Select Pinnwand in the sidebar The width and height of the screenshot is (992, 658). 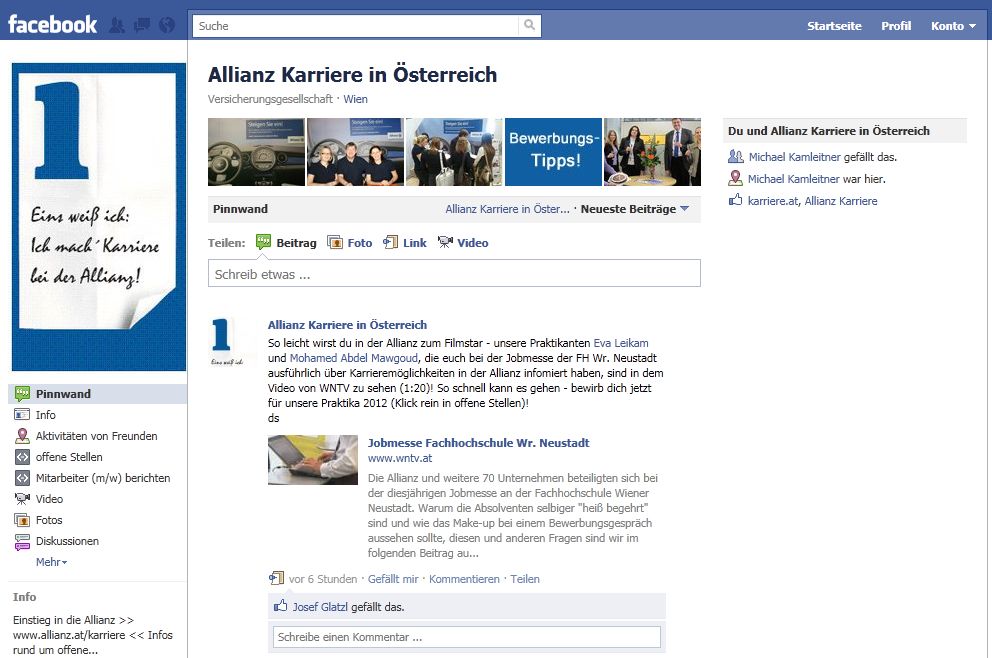tap(97, 394)
